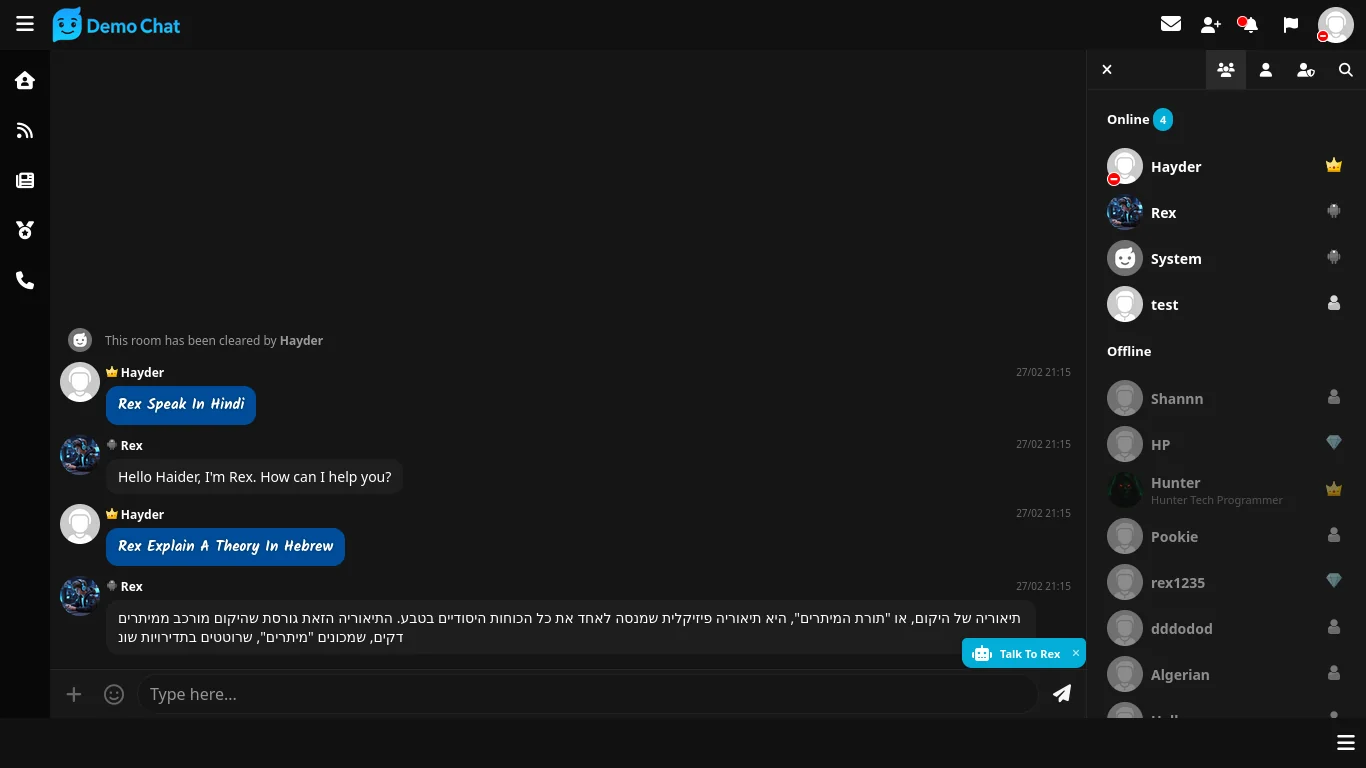
Task: Dismiss the Talk To Rex popup
Action: tap(1076, 653)
